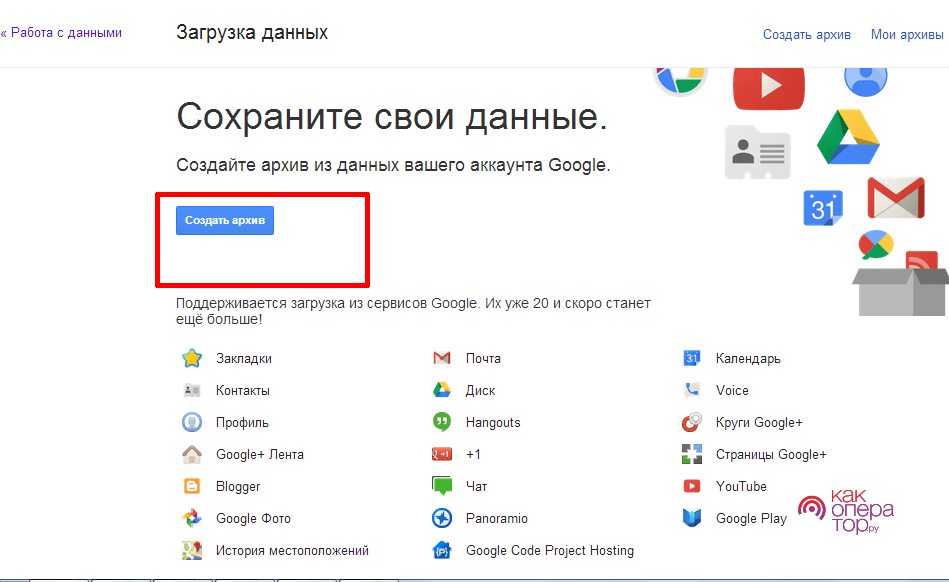Viewport: 949px width, 582px height.
Task: Click the YouTube text label
Action: tap(741, 486)
